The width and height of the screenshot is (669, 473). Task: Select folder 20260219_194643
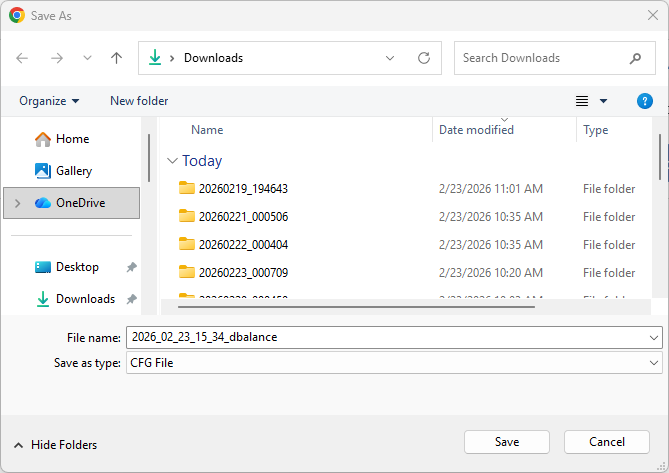(243, 188)
